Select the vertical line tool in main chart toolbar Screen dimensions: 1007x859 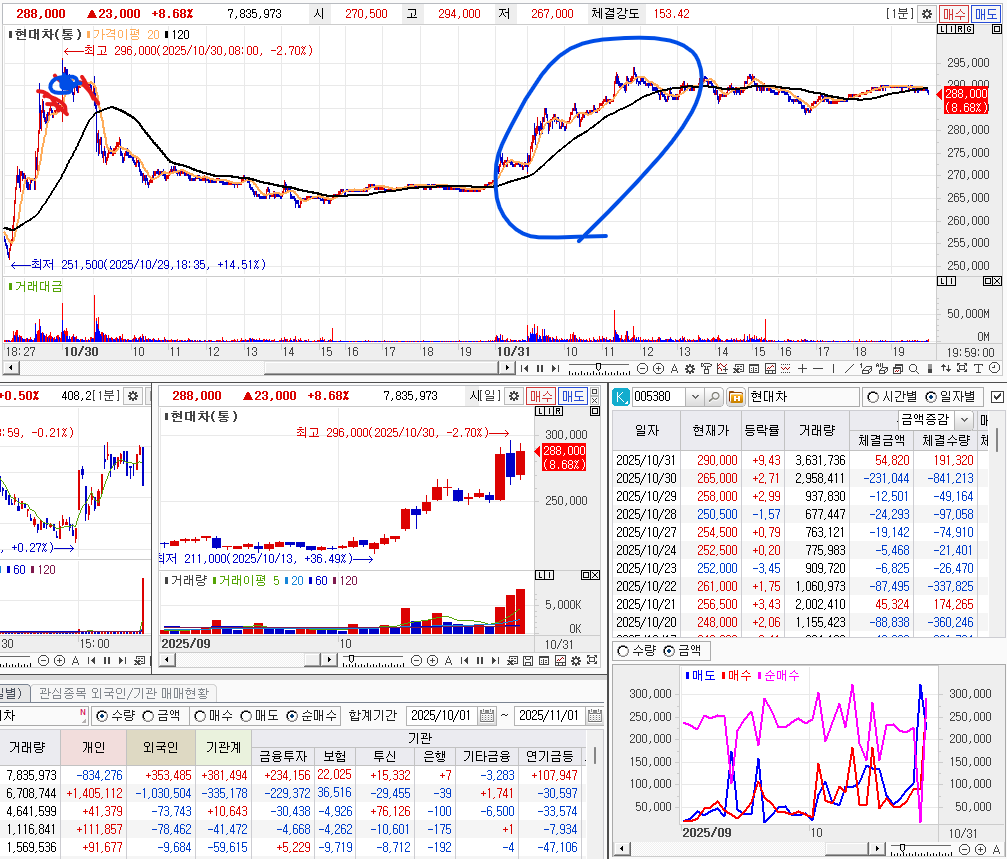833,369
